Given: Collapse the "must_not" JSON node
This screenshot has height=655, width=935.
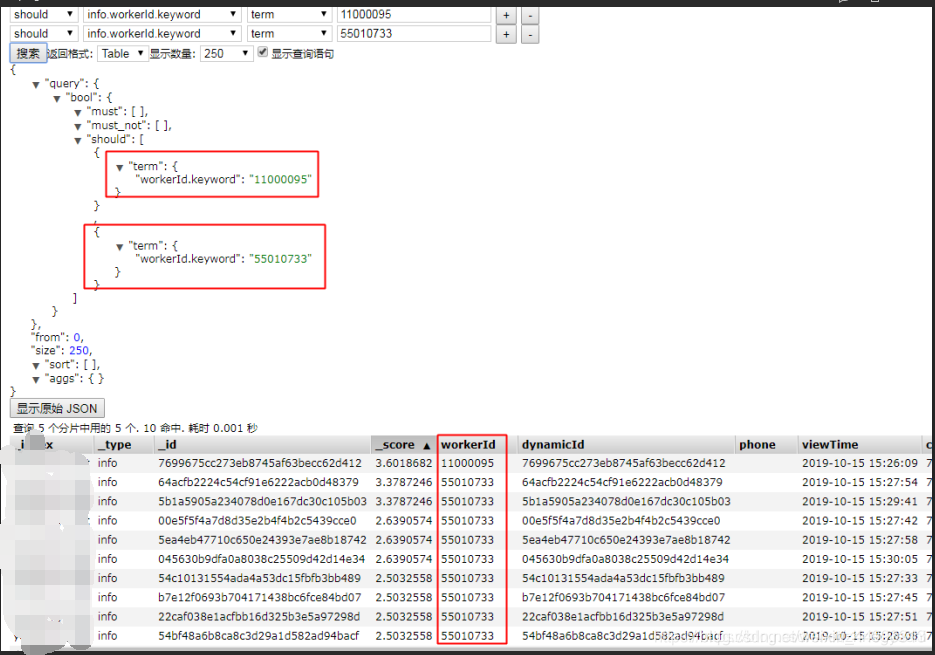Looking at the screenshot, I should click(78, 126).
